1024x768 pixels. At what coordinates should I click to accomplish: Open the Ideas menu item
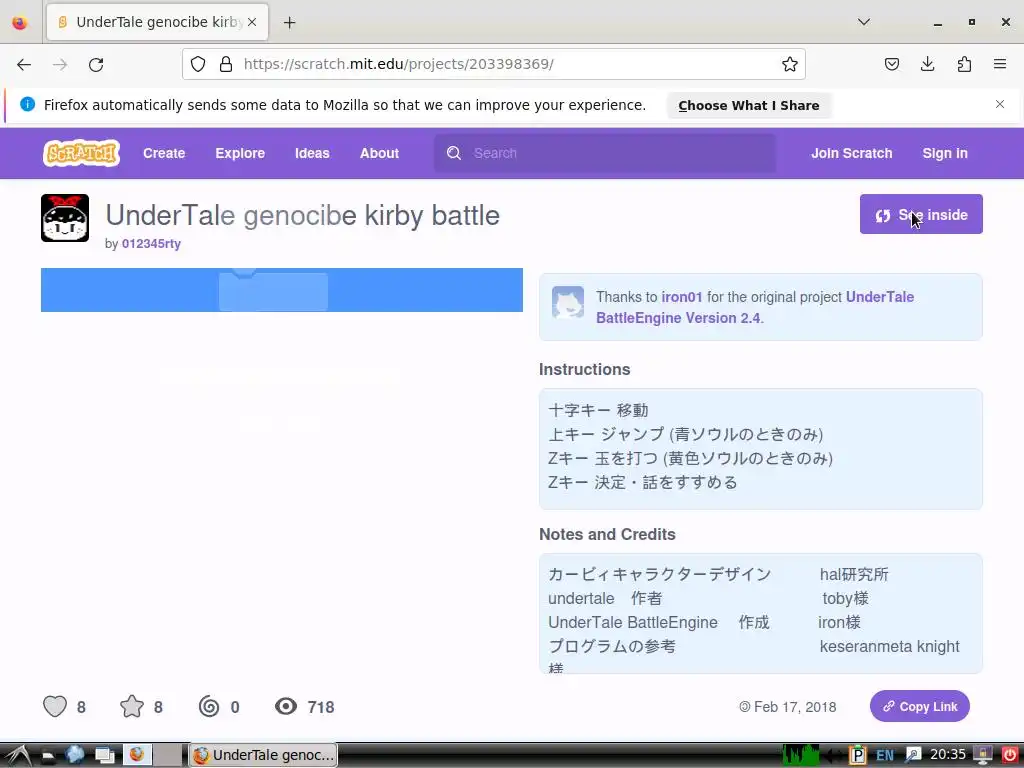coord(312,153)
